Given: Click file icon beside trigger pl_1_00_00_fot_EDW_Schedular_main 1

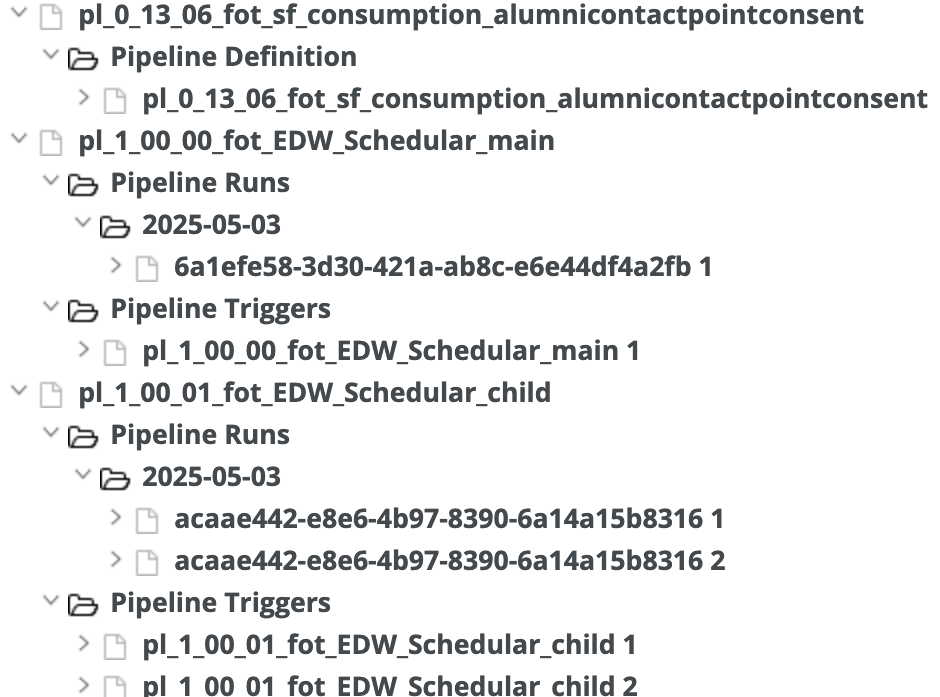Looking at the screenshot, I should [x=115, y=352].
